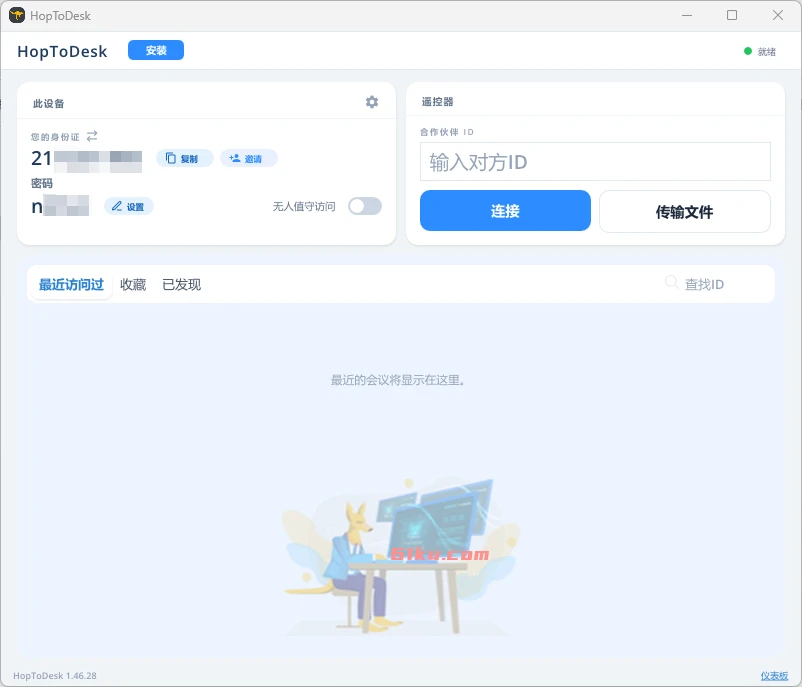Click the blue 安装 install button

(x=156, y=50)
